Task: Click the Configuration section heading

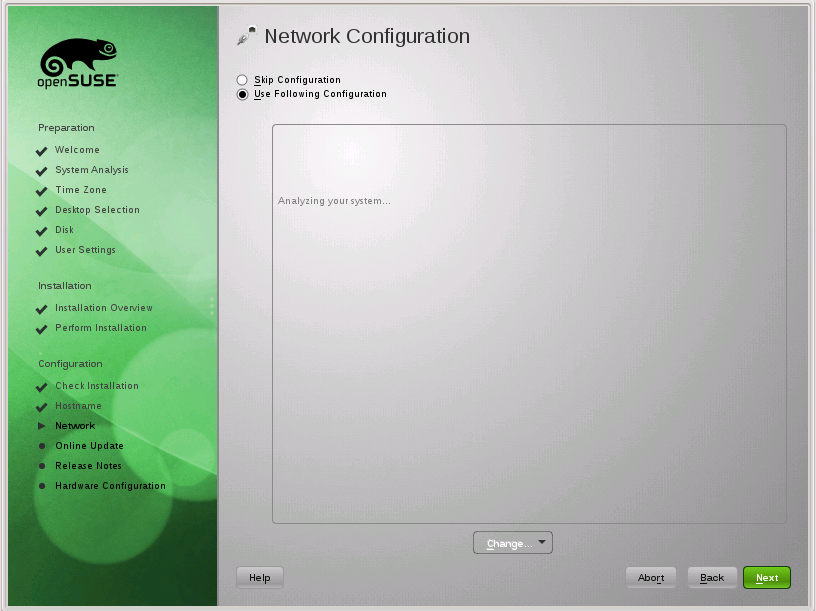Action: (x=70, y=364)
